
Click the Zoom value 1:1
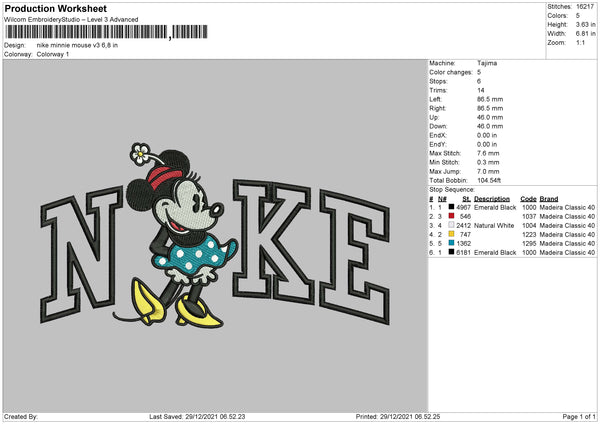click(x=580, y=42)
